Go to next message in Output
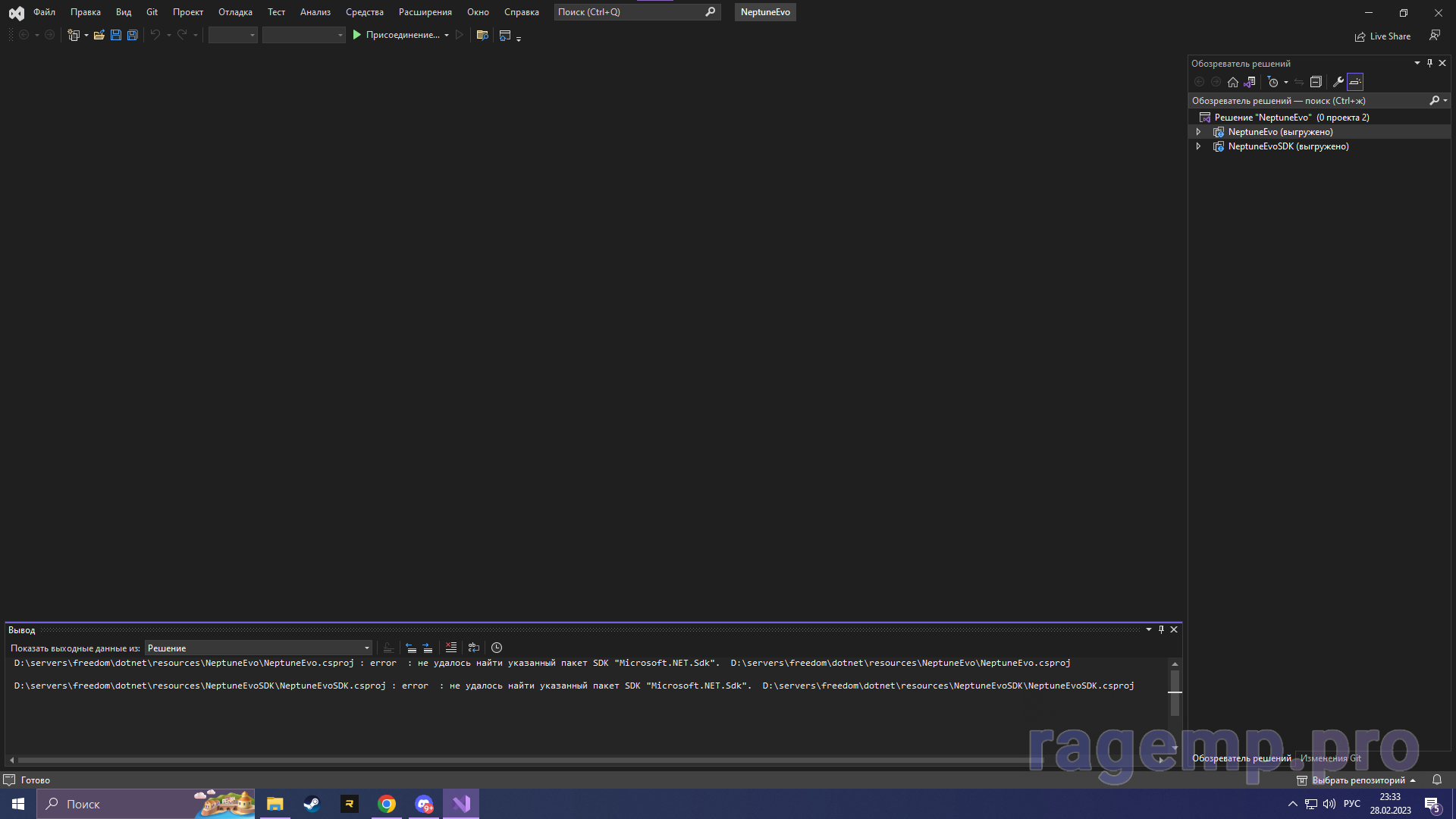 point(428,648)
